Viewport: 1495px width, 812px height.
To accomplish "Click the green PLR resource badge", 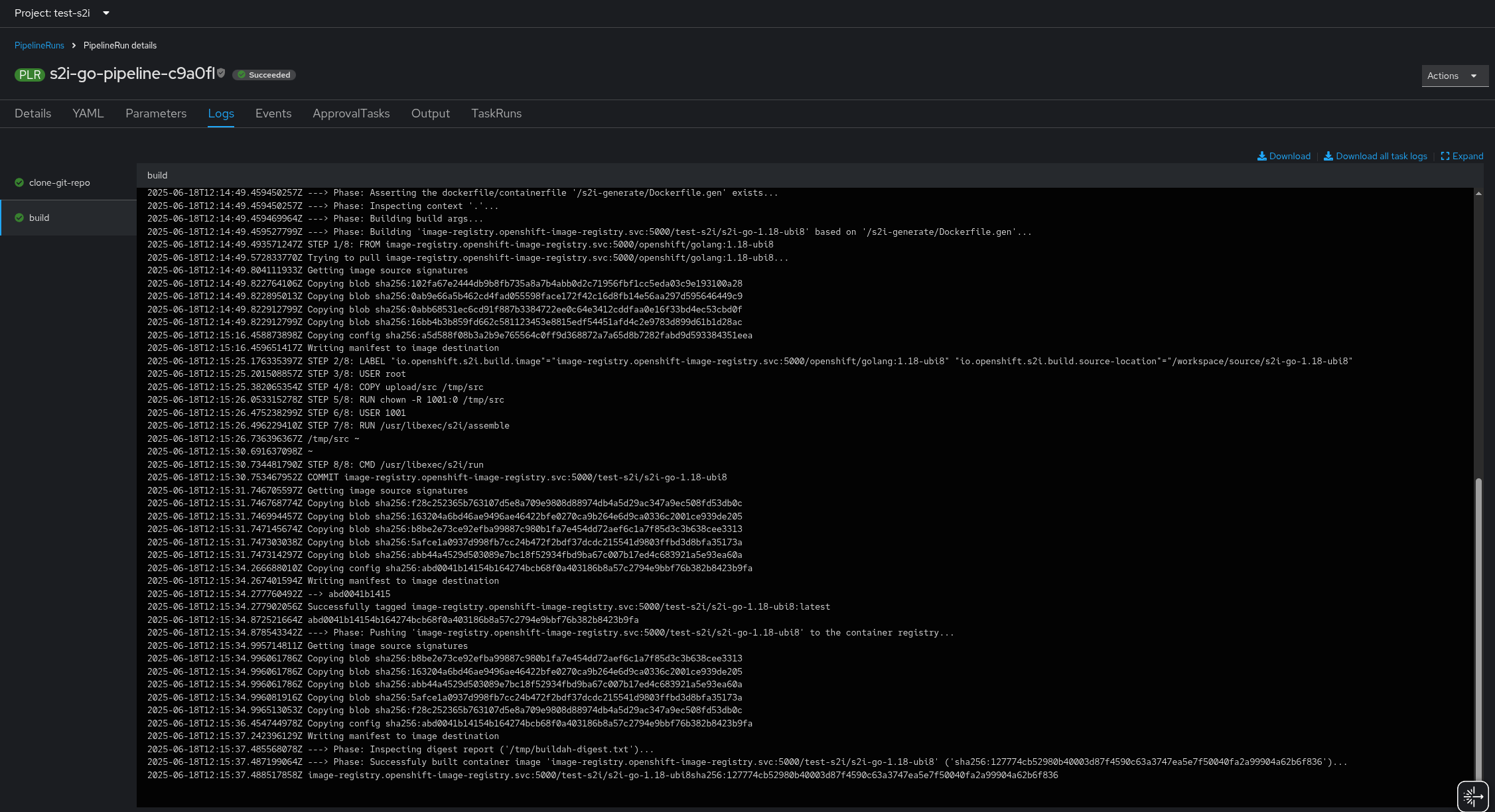I will click(29, 74).
